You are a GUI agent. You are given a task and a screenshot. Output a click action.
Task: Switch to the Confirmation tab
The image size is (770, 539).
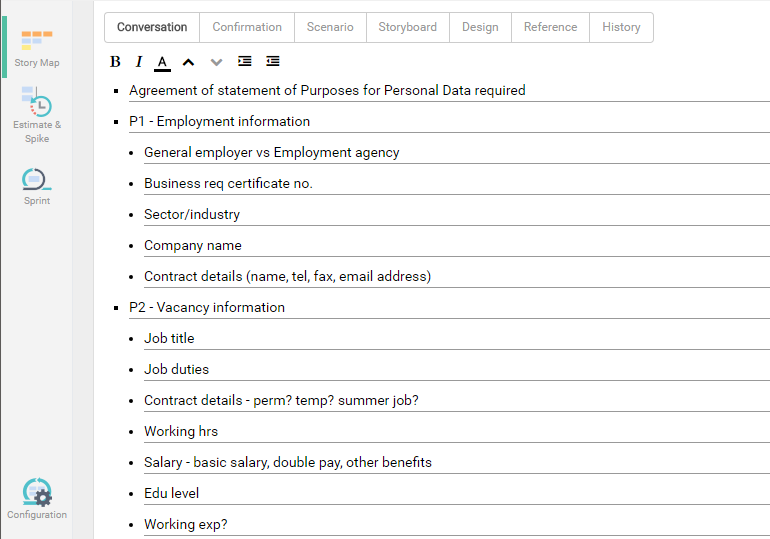(x=247, y=27)
